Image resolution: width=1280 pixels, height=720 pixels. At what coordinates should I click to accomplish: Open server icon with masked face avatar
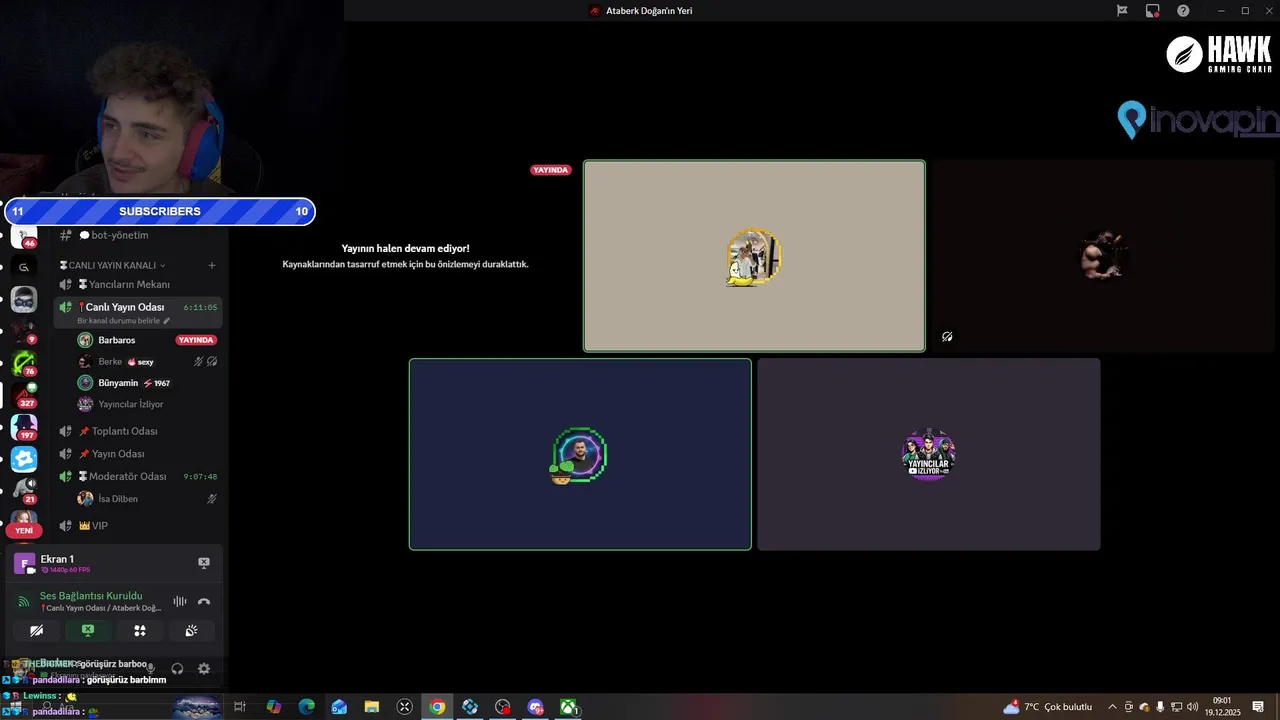click(24, 299)
